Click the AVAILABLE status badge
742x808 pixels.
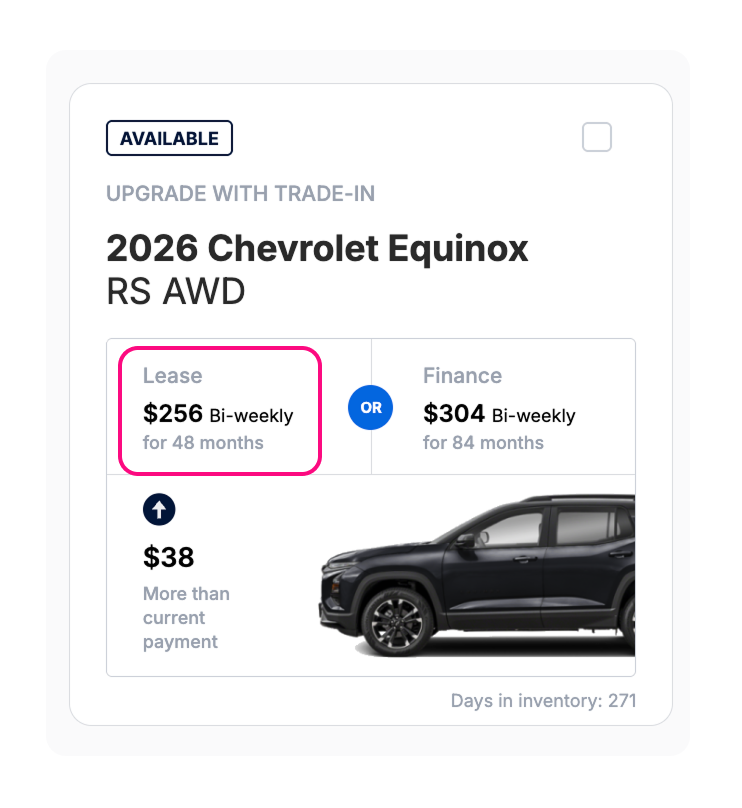[169, 139]
